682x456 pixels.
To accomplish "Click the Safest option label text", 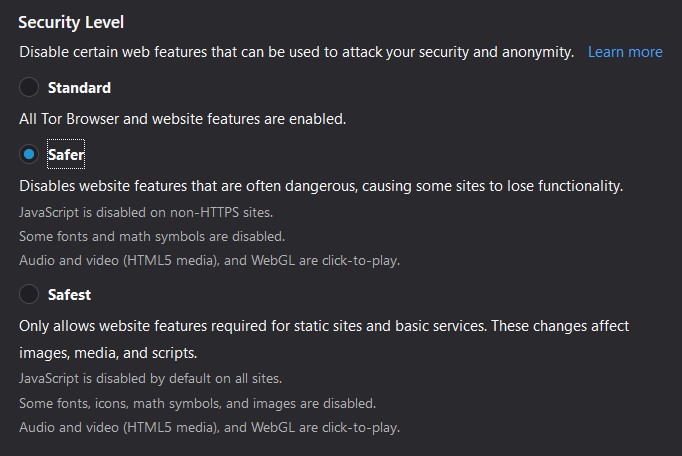I will [x=69, y=294].
